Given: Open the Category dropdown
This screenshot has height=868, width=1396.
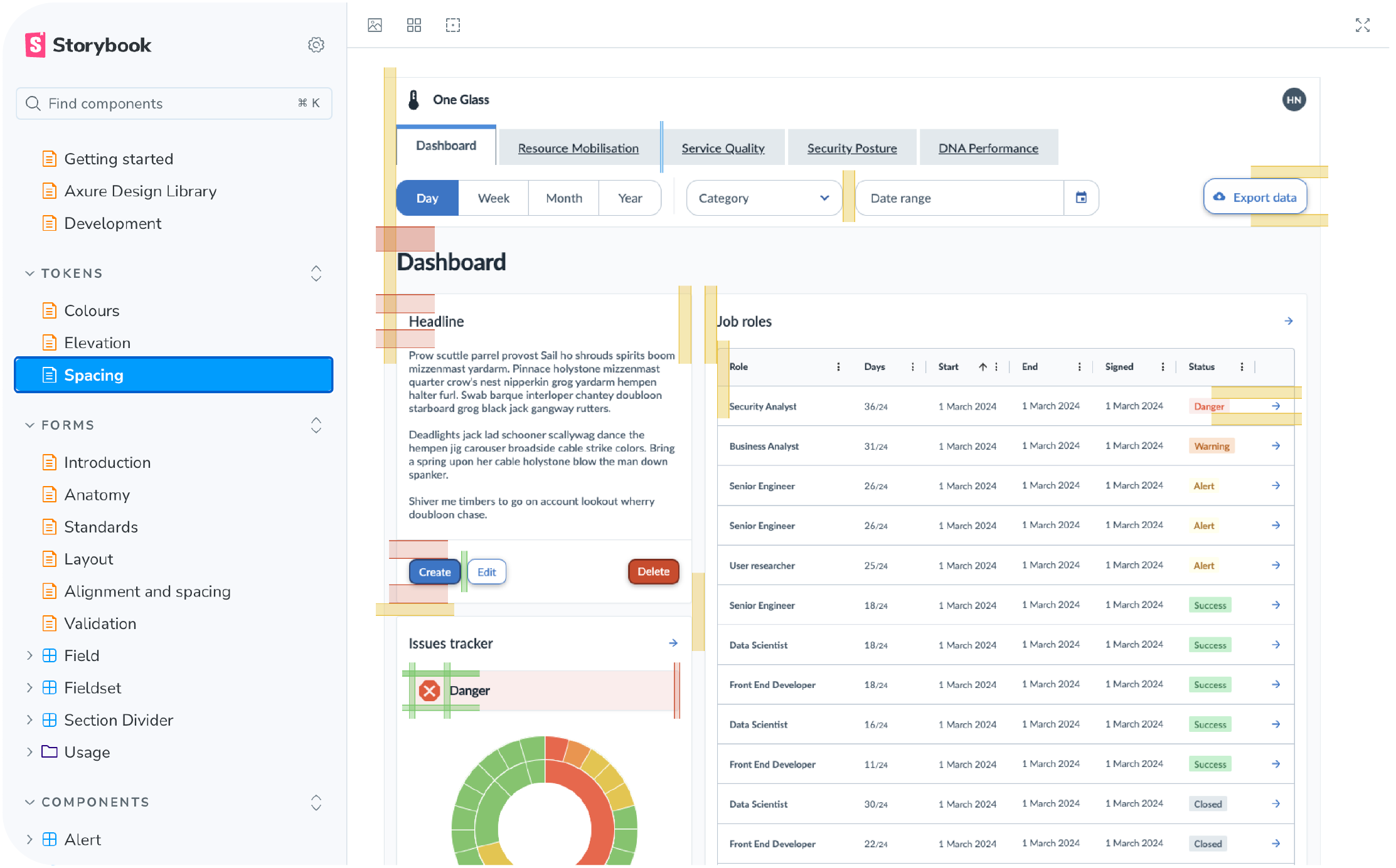Looking at the screenshot, I should (x=763, y=198).
